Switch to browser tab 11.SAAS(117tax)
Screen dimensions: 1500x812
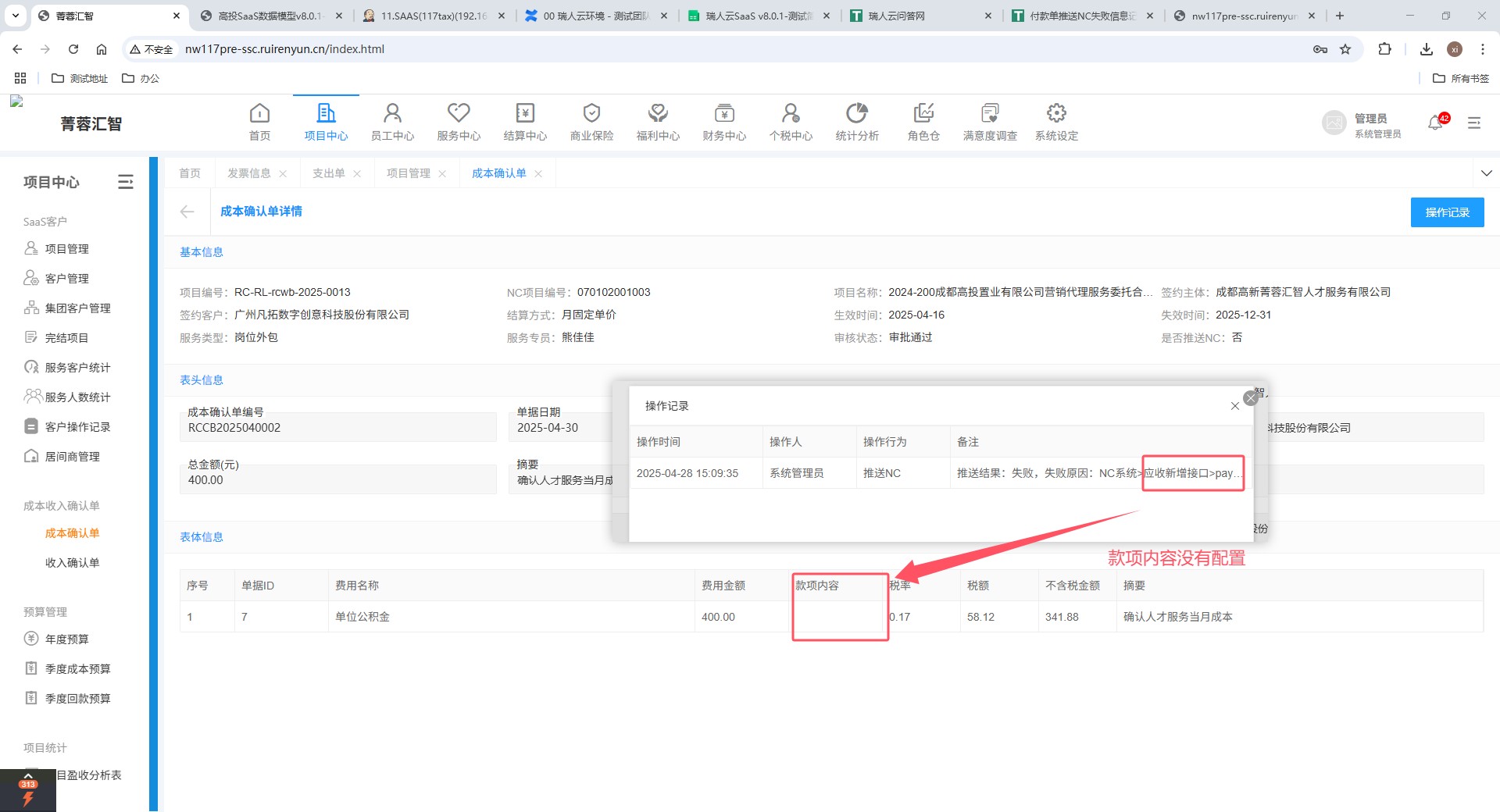tap(434, 16)
